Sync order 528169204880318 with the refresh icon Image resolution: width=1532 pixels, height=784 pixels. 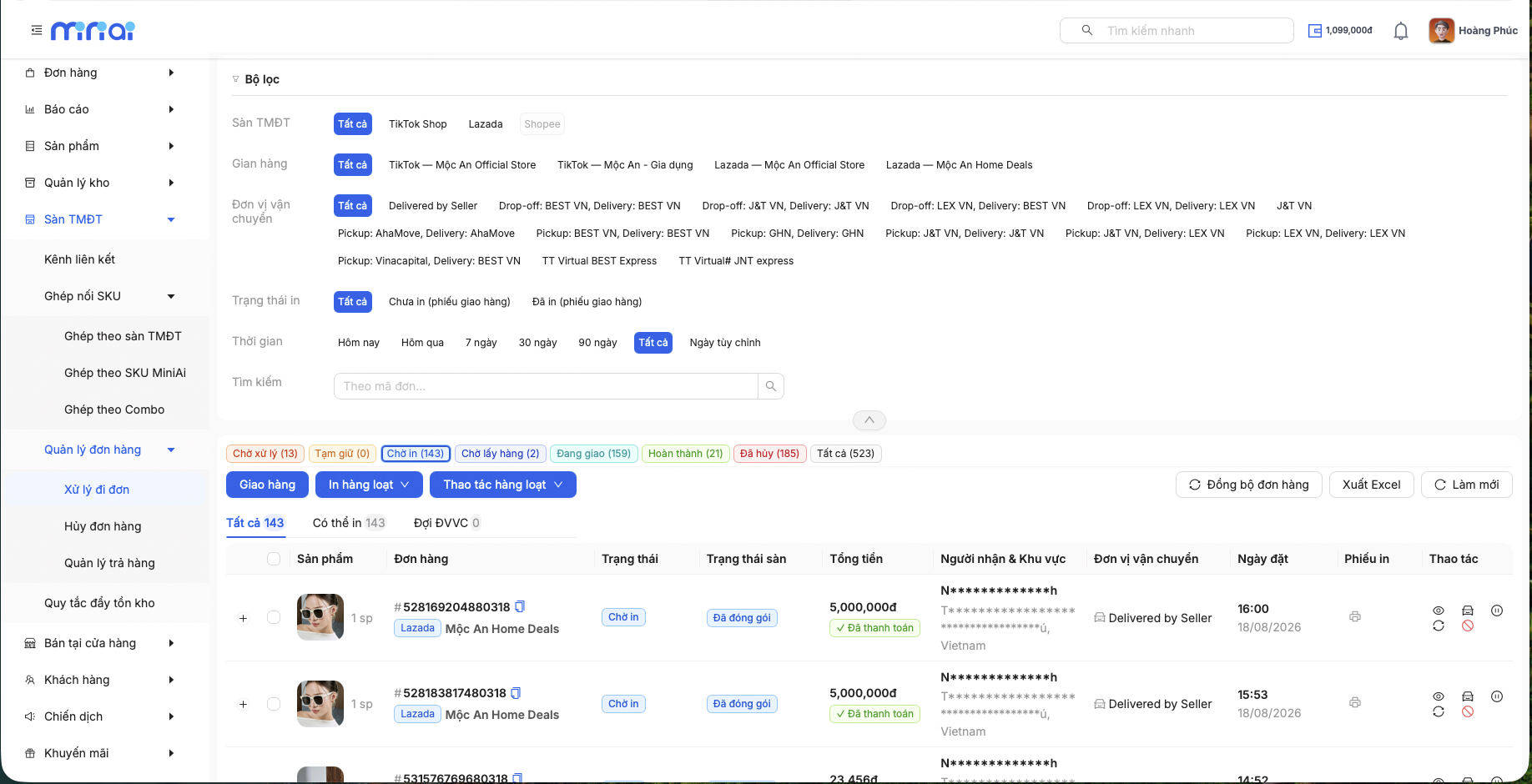(1439, 626)
